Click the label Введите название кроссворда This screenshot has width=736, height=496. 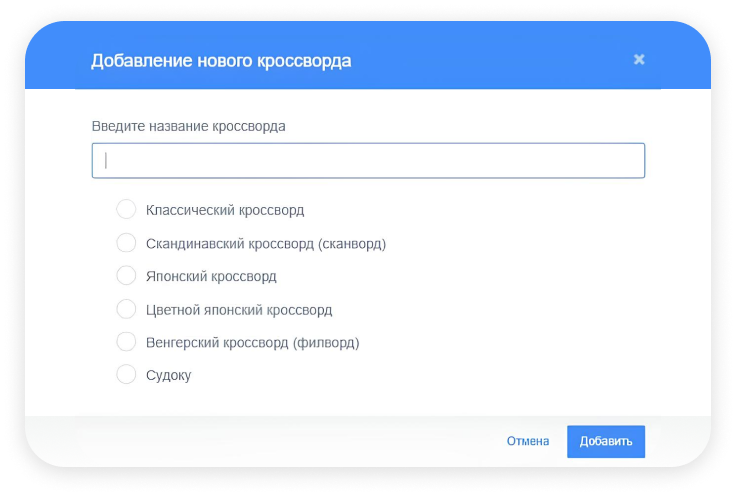189,126
